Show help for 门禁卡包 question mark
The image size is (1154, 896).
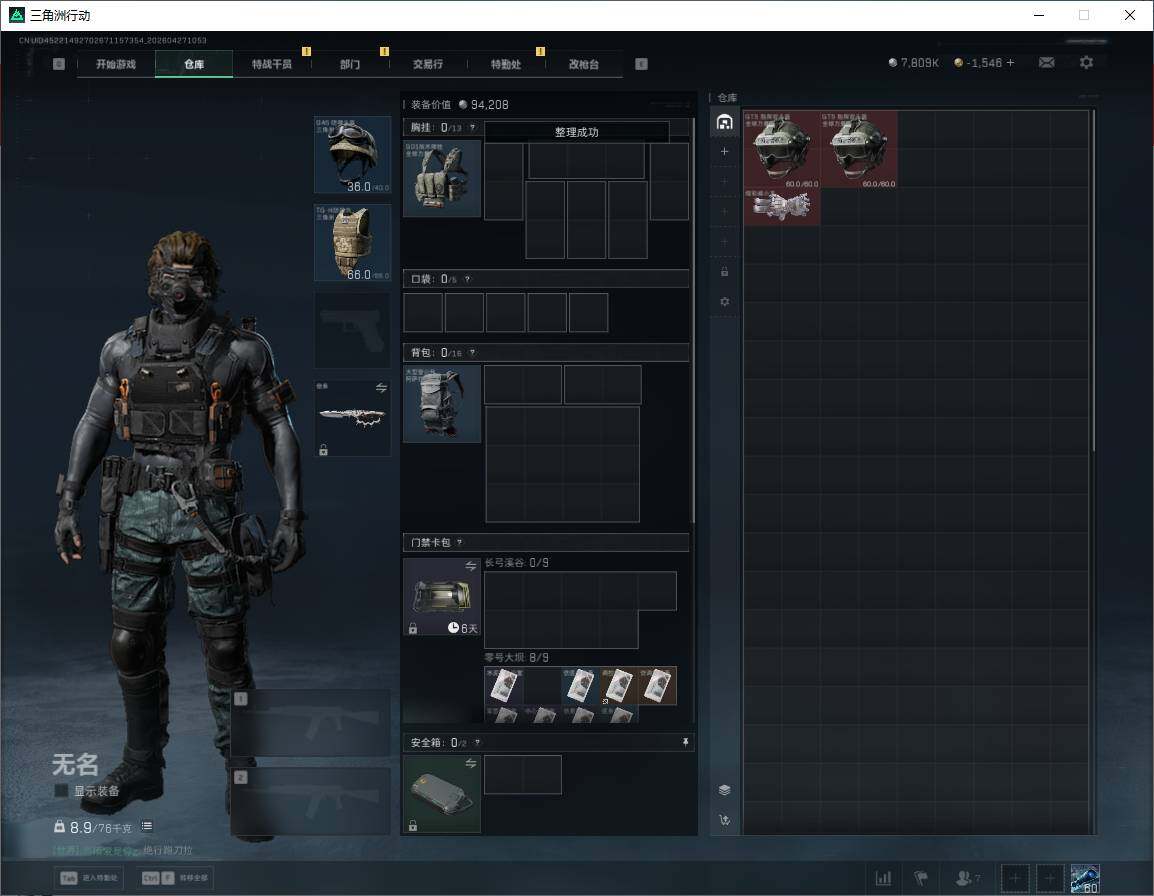coord(459,543)
